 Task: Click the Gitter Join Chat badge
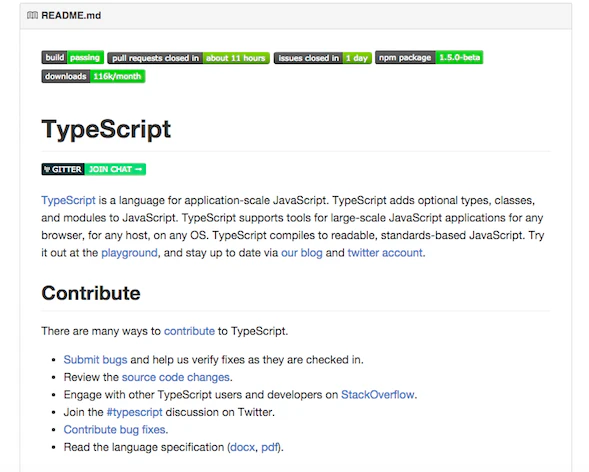pos(94,169)
